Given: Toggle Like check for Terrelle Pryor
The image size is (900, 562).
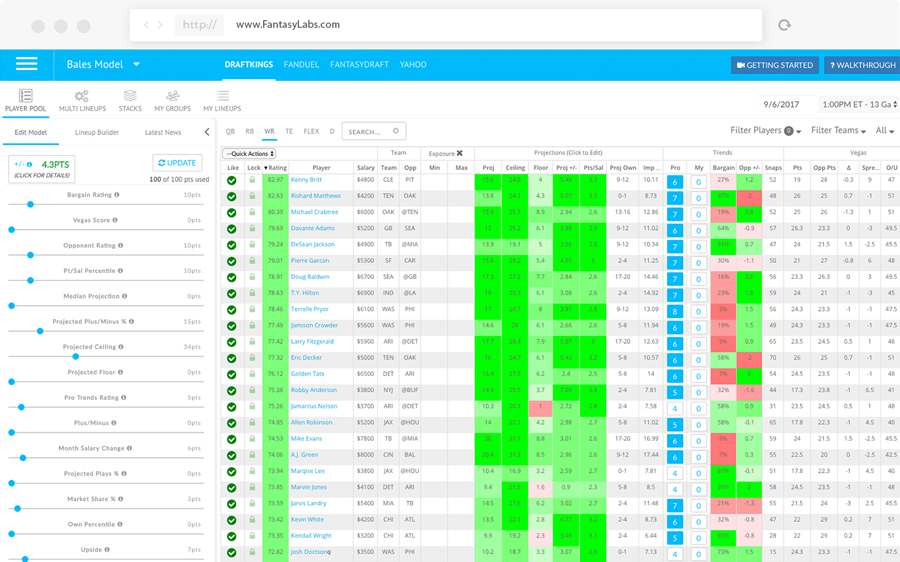Looking at the screenshot, I should pos(231,309).
